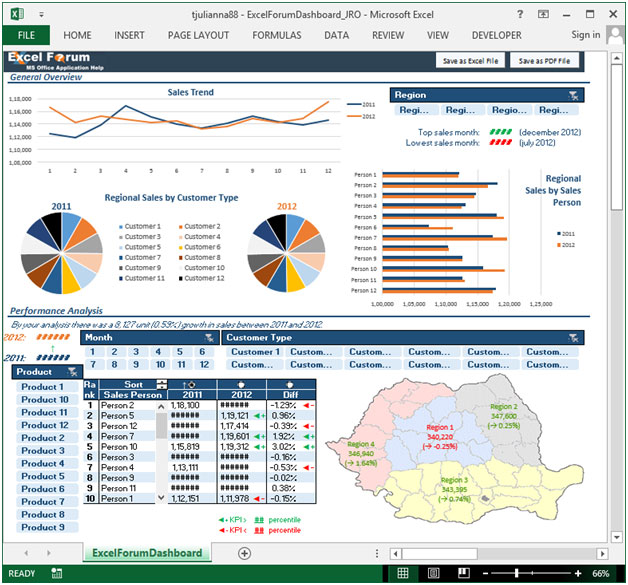Open the VIEW ribbon tab
This screenshot has width=628, height=585.
[438, 35]
